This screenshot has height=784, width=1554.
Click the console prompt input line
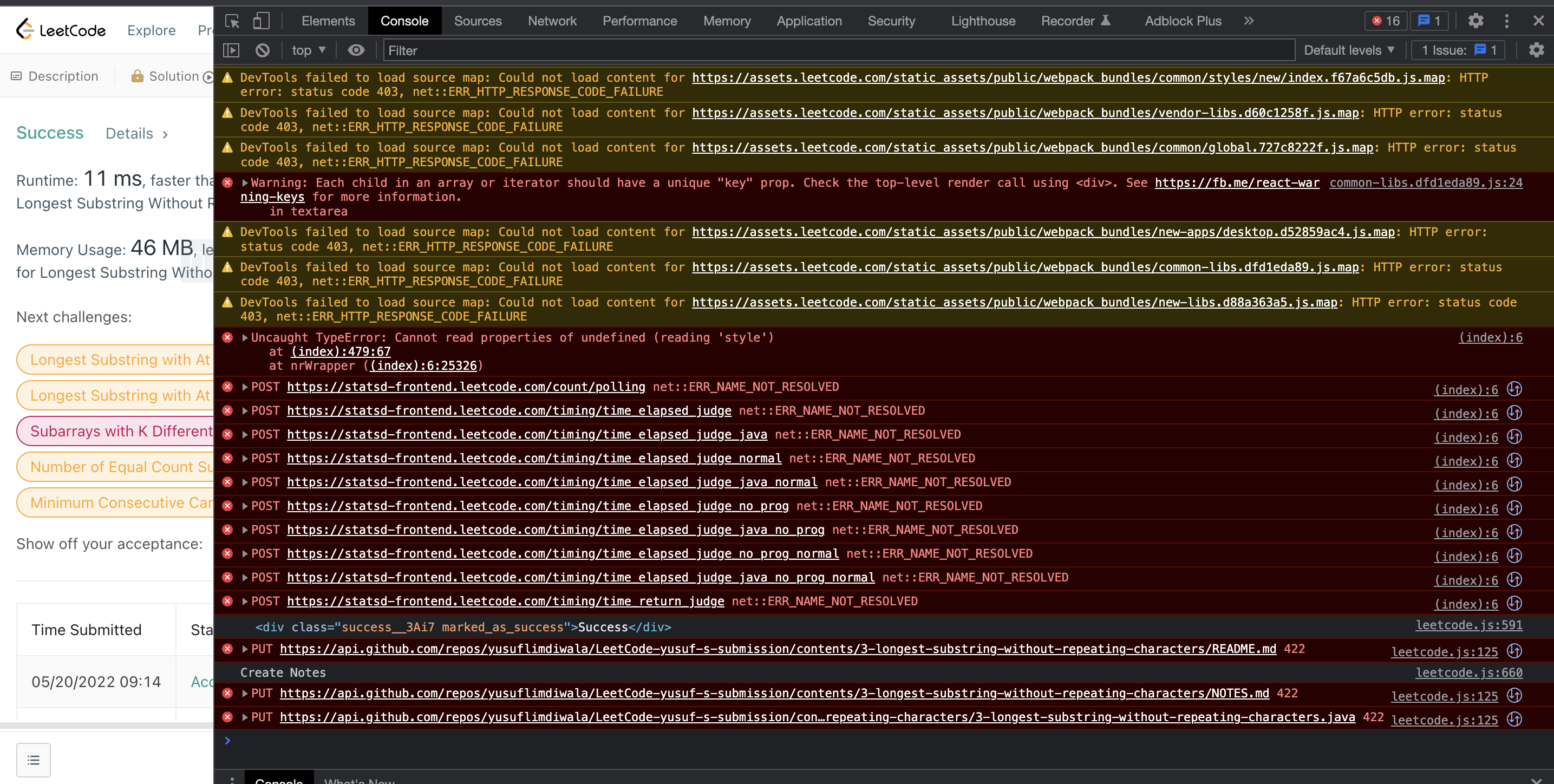click(883, 741)
